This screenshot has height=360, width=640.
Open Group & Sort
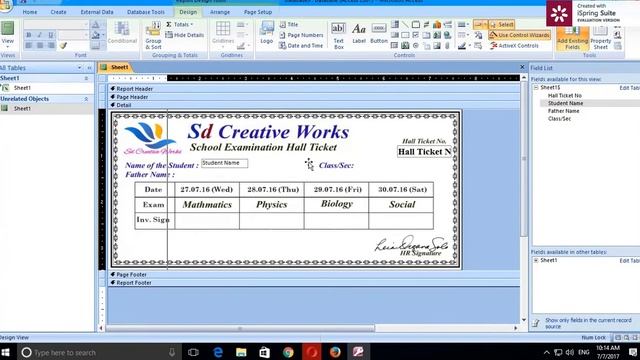[153, 36]
